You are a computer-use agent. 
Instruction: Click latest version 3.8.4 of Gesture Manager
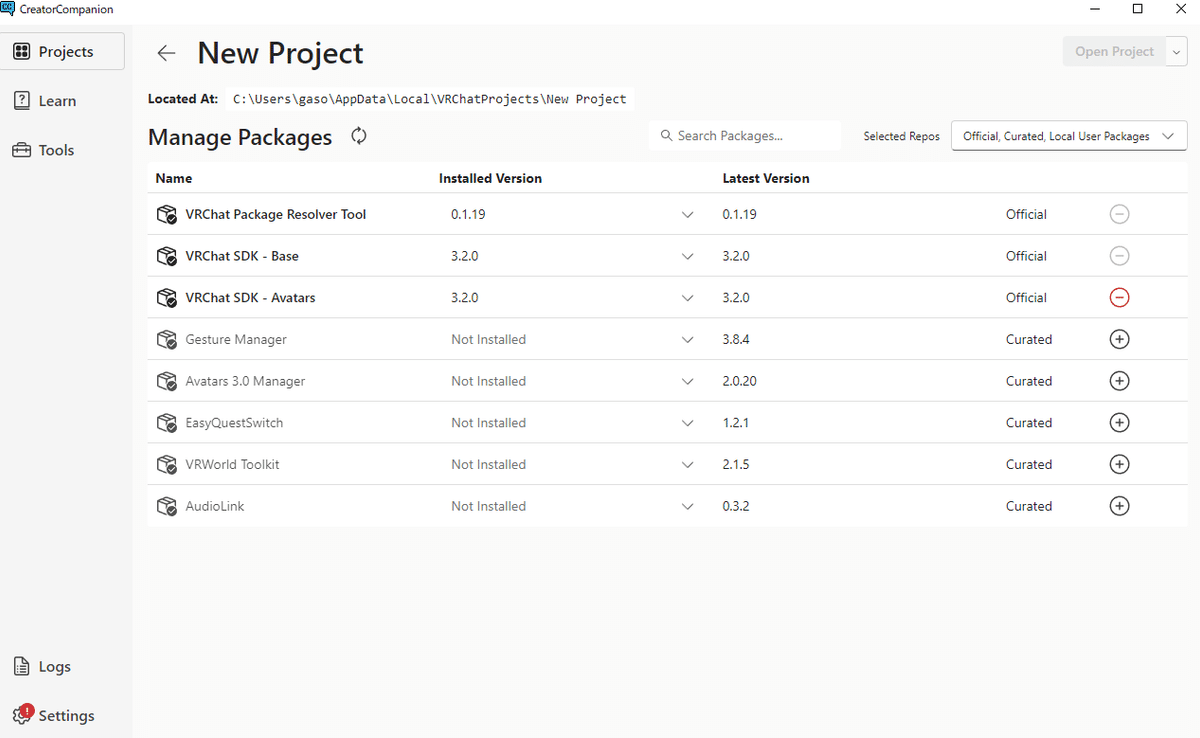(x=736, y=340)
